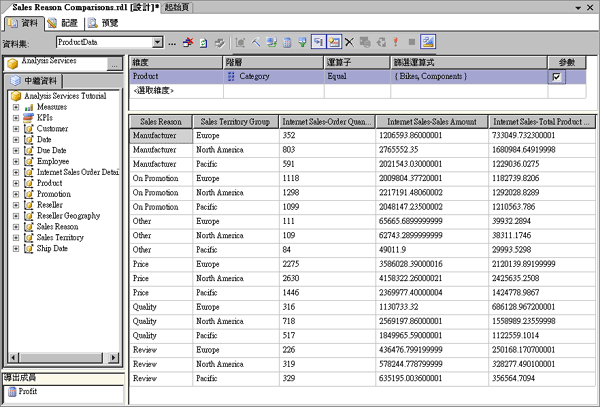
Task: Sort by Sales Reason column header
Action: pyautogui.click(x=160, y=122)
